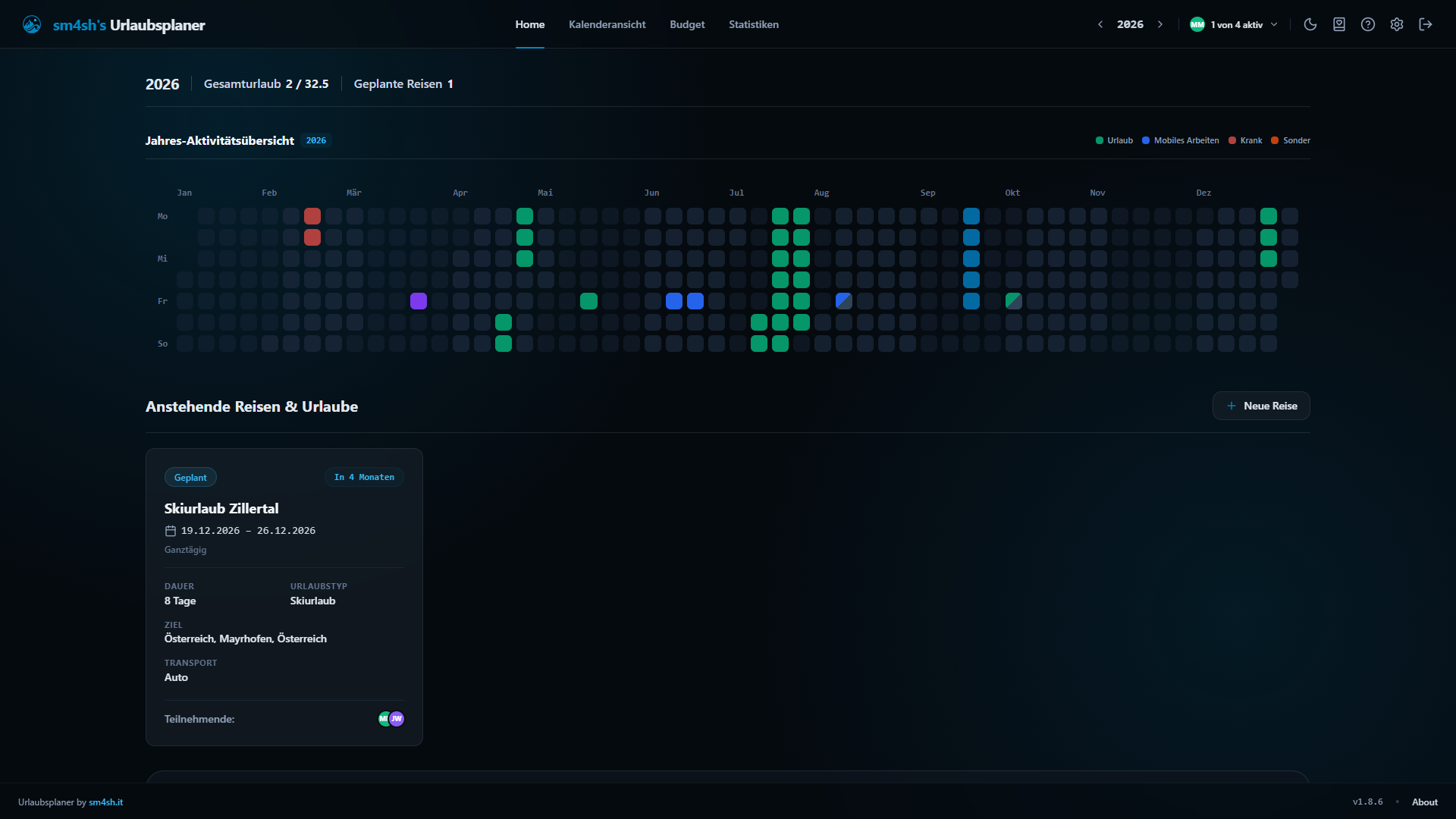Click the JW participant avatar
This screenshot has height=819, width=1456.
coord(397,719)
